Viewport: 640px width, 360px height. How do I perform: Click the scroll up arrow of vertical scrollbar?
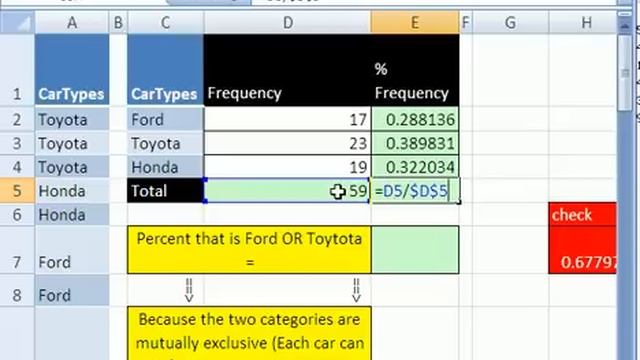(x=625, y=25)
